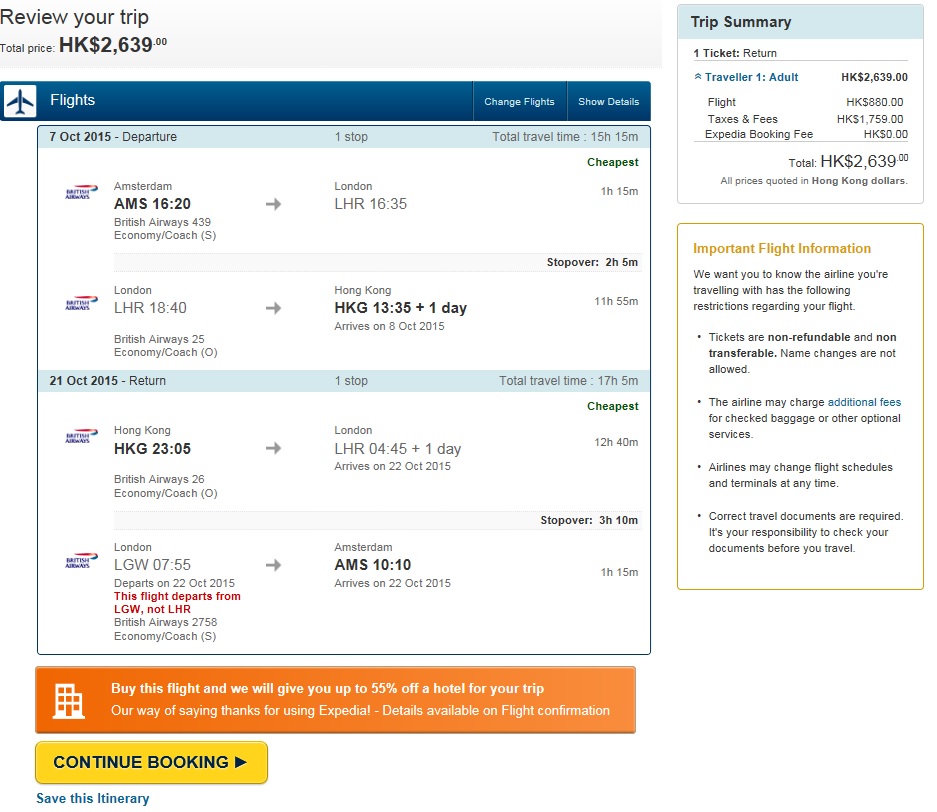Collapse the Traveller 1 chevron icon
The height and width of the screenshot is (812, 937).
697,76
